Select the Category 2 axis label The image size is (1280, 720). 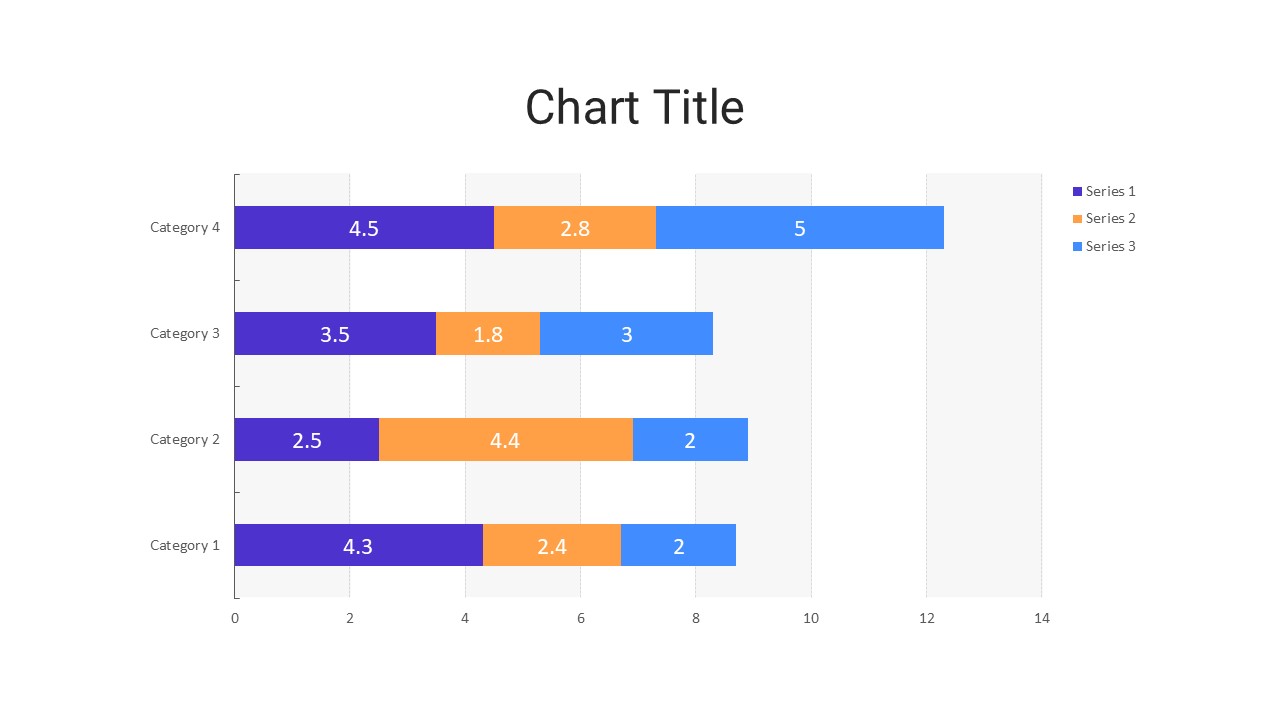[x=185, y=439]
